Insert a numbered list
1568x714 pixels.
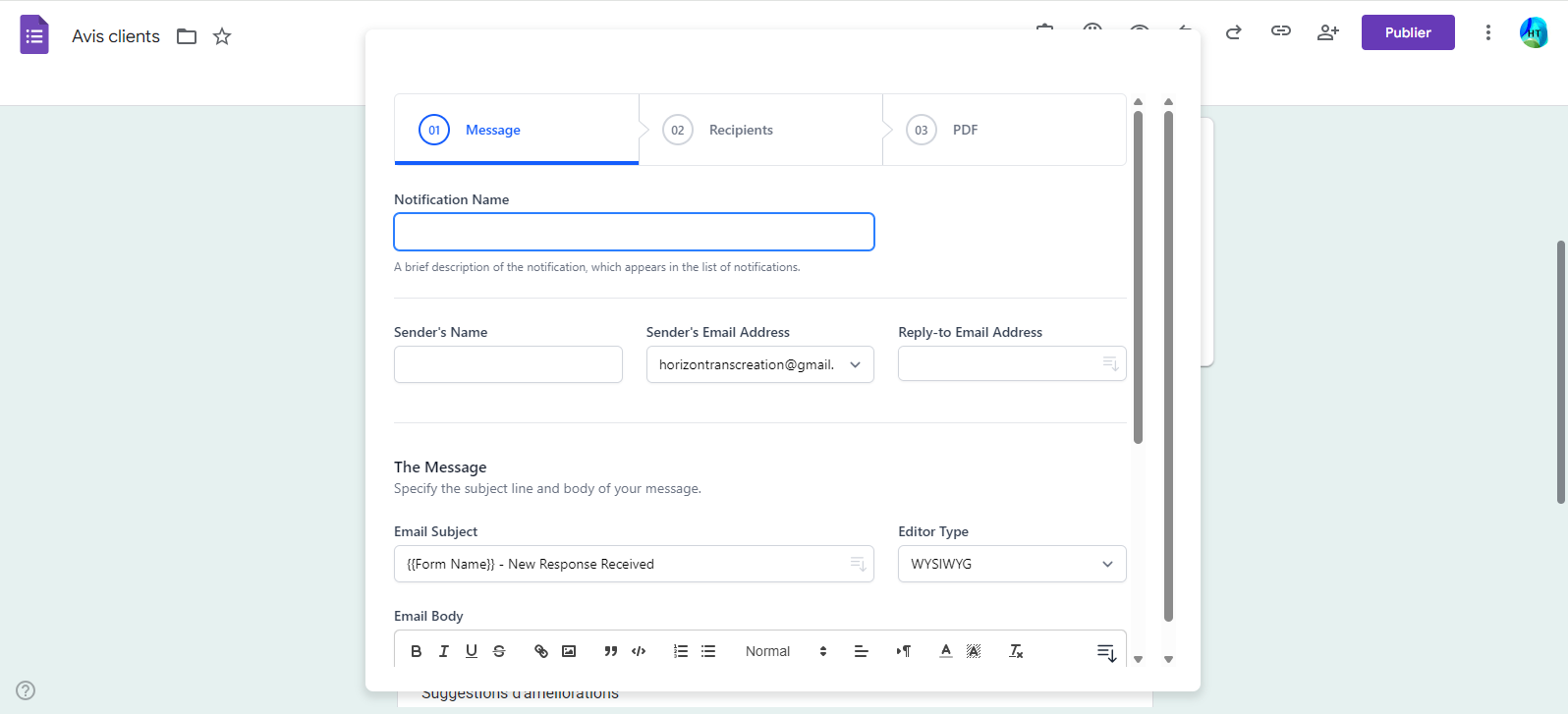click(x=681, y=651)
